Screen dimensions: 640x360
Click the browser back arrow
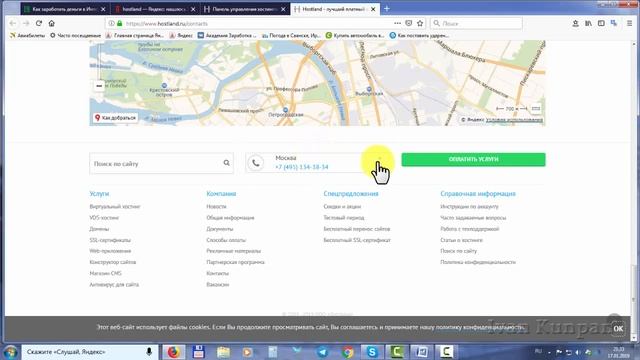coord(13,24)
